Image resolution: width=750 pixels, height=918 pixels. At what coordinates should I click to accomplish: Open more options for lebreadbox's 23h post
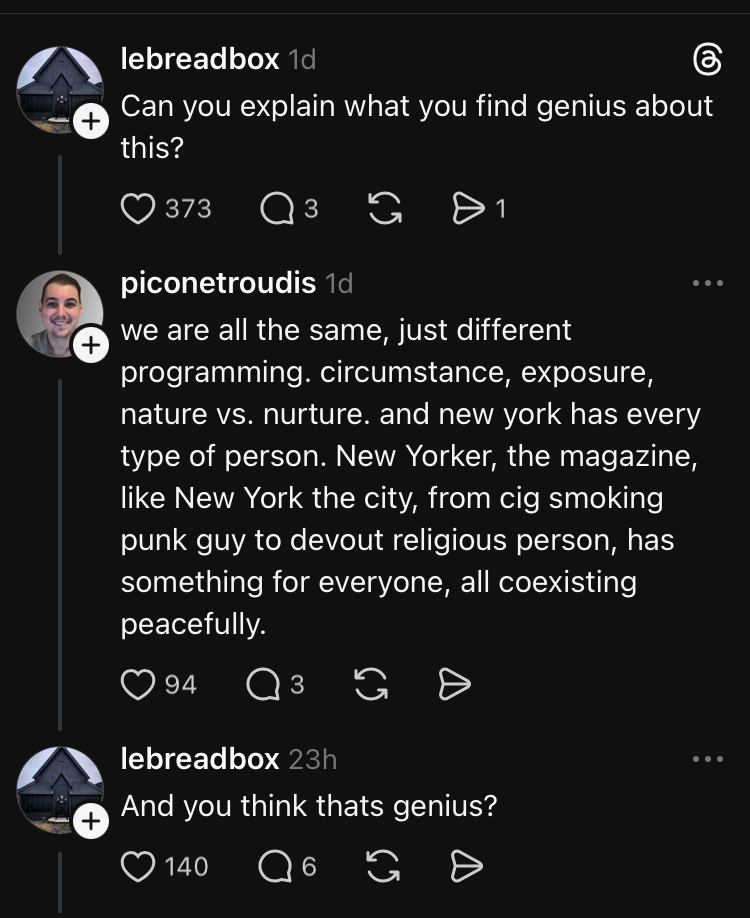point(707,760)
